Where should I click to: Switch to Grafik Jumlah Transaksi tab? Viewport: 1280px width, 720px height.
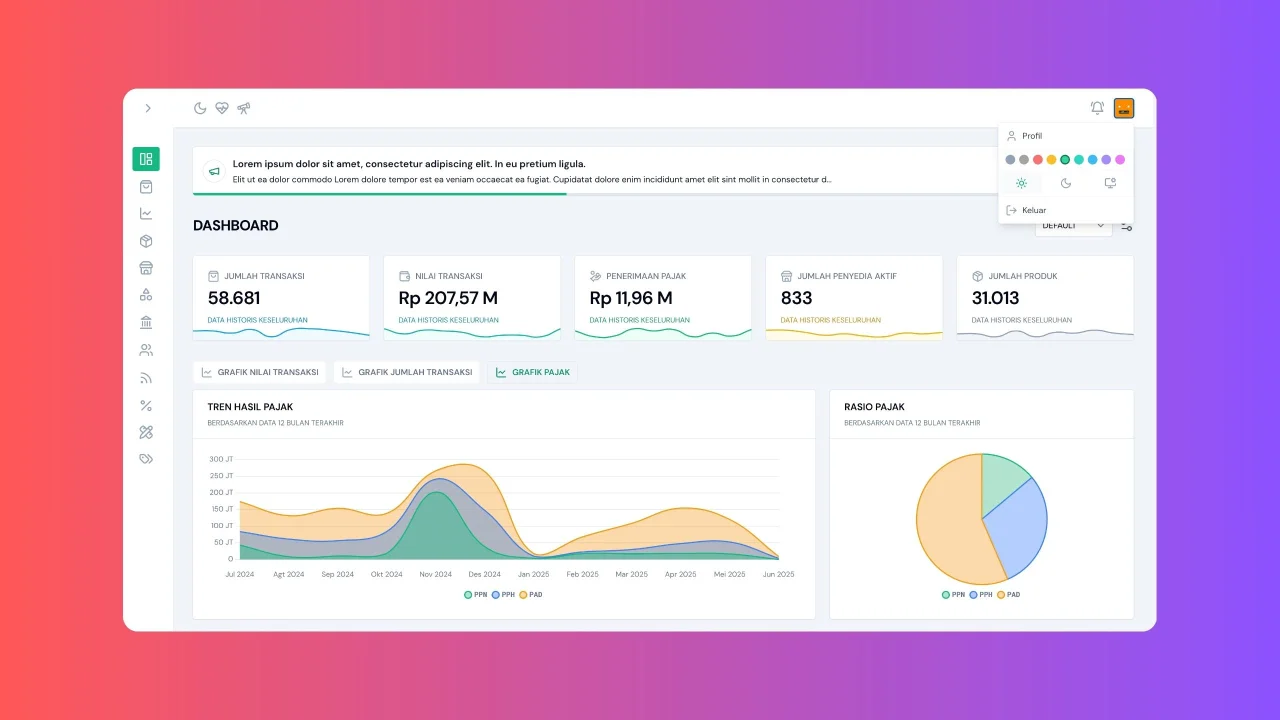point(406,372)
